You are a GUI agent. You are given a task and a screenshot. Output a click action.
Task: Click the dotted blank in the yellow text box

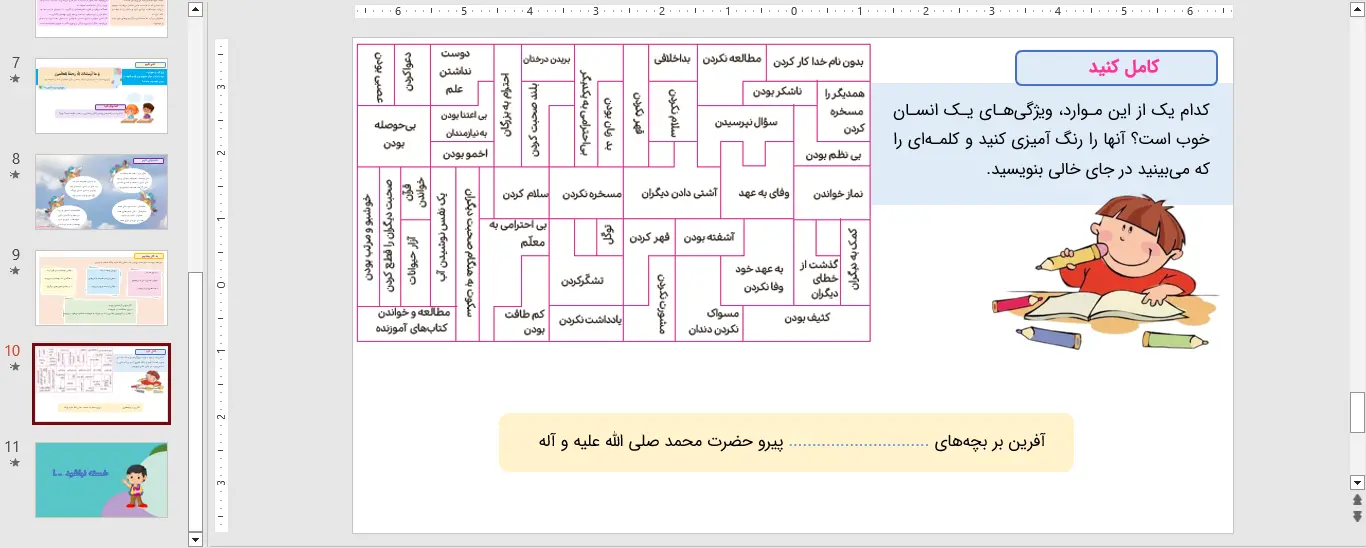pyautogui.click(x=858, y=442)
